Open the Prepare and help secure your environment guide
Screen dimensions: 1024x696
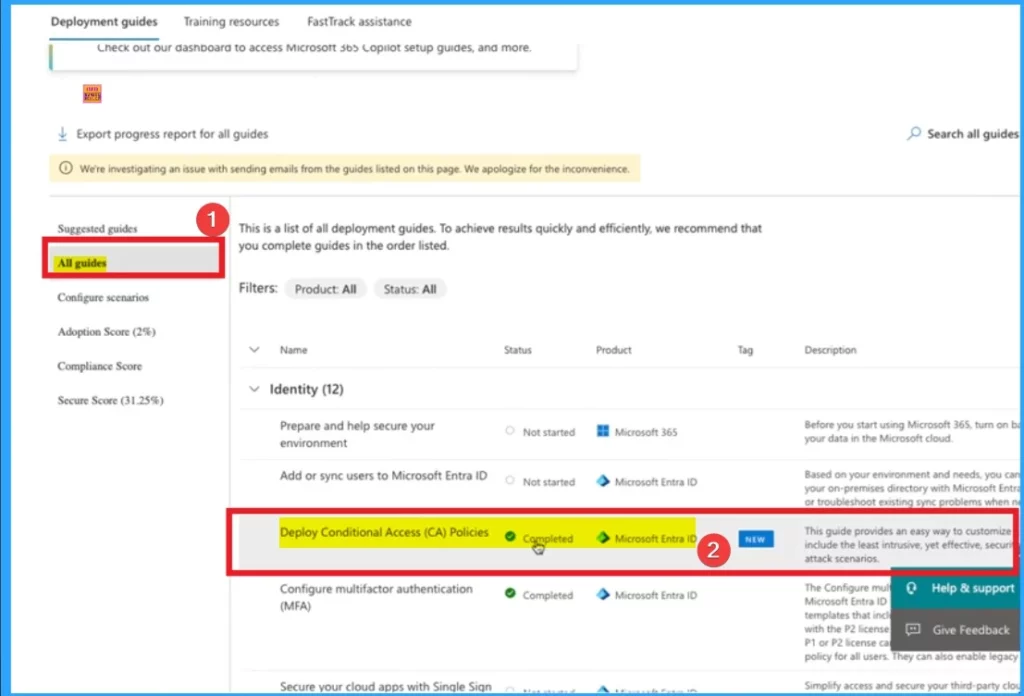click(357, 434)
